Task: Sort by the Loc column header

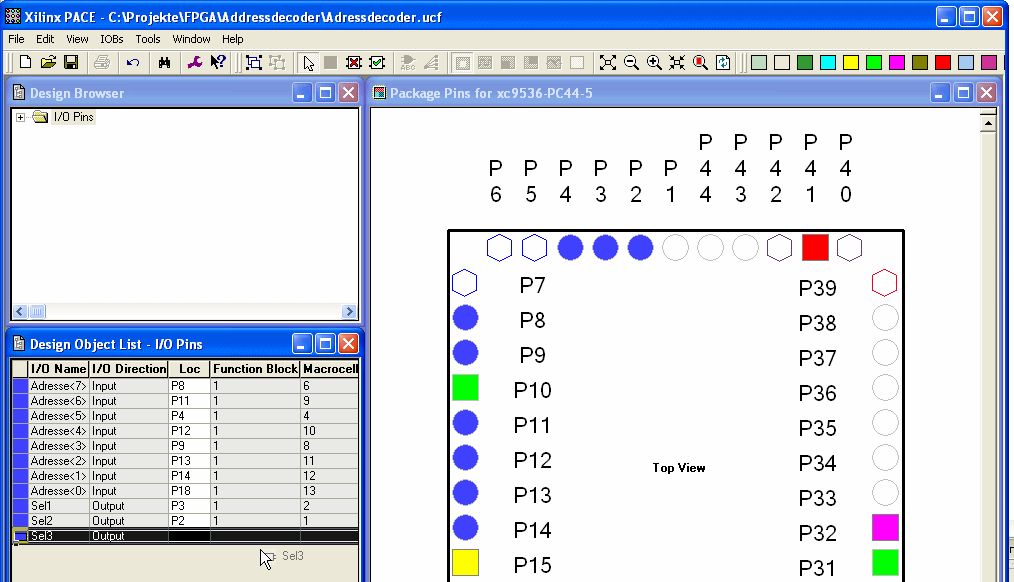Action: pos(189,369)
